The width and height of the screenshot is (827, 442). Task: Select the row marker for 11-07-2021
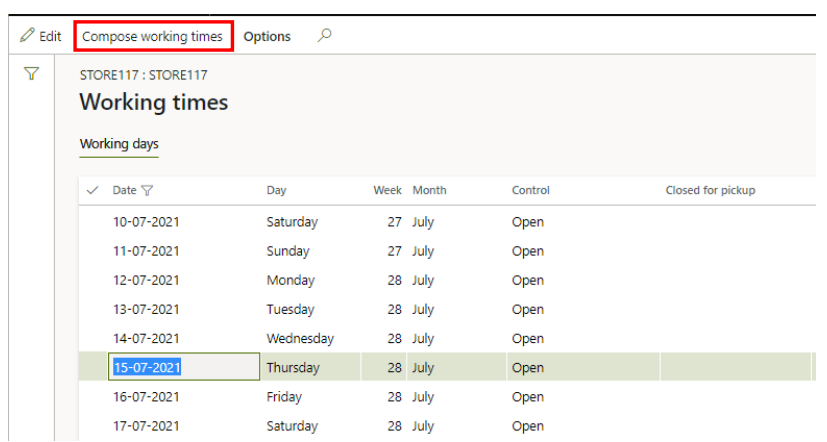tap(93, 252)
